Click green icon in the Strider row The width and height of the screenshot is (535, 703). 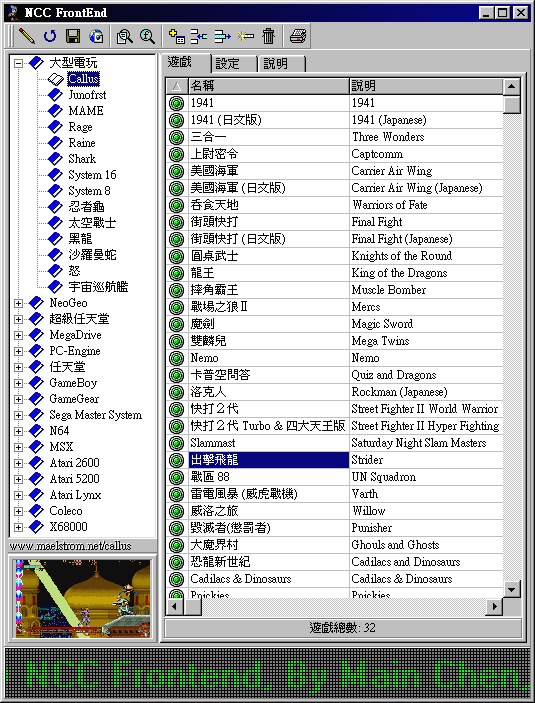click(177, 460)
